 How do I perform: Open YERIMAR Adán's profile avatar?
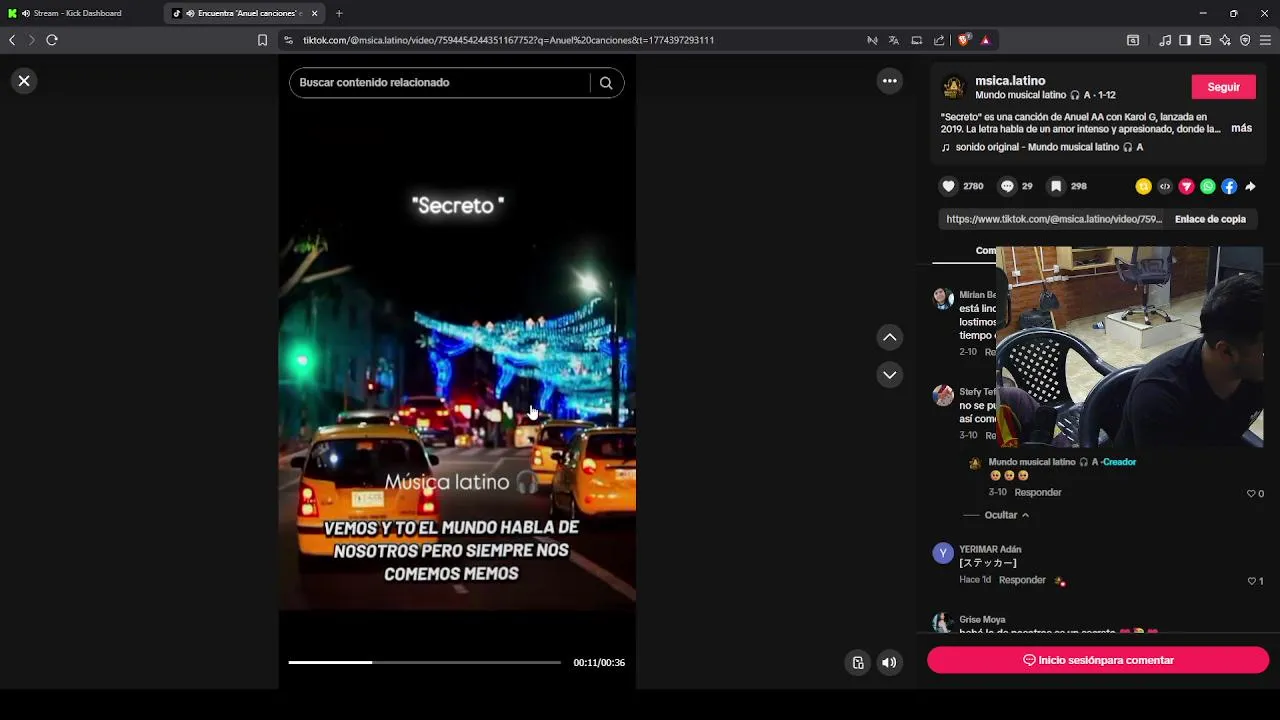click(943, 554)
